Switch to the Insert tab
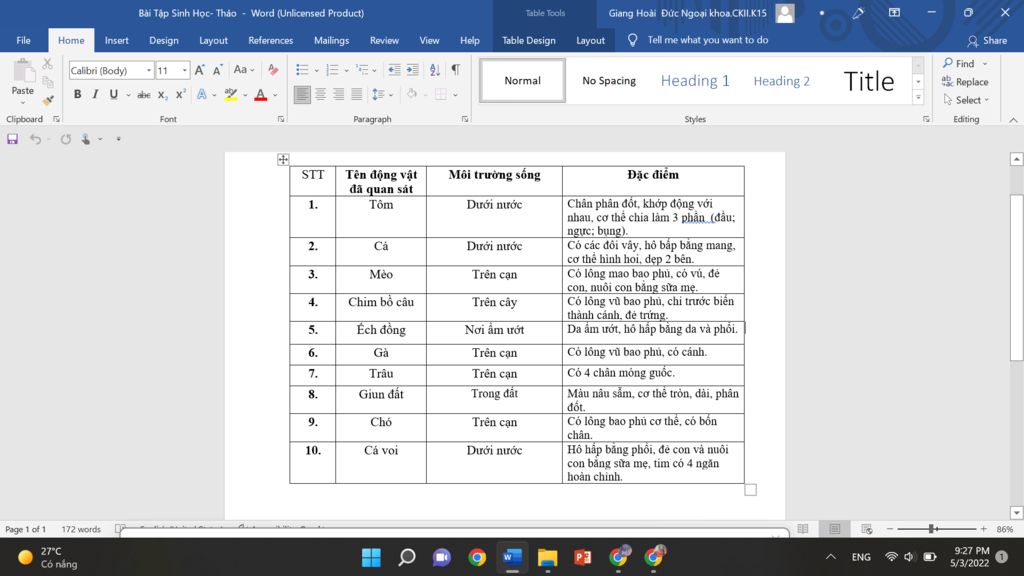Image resolution: width=1024 pixels, height=576 pixels. [x=116, y=40]
